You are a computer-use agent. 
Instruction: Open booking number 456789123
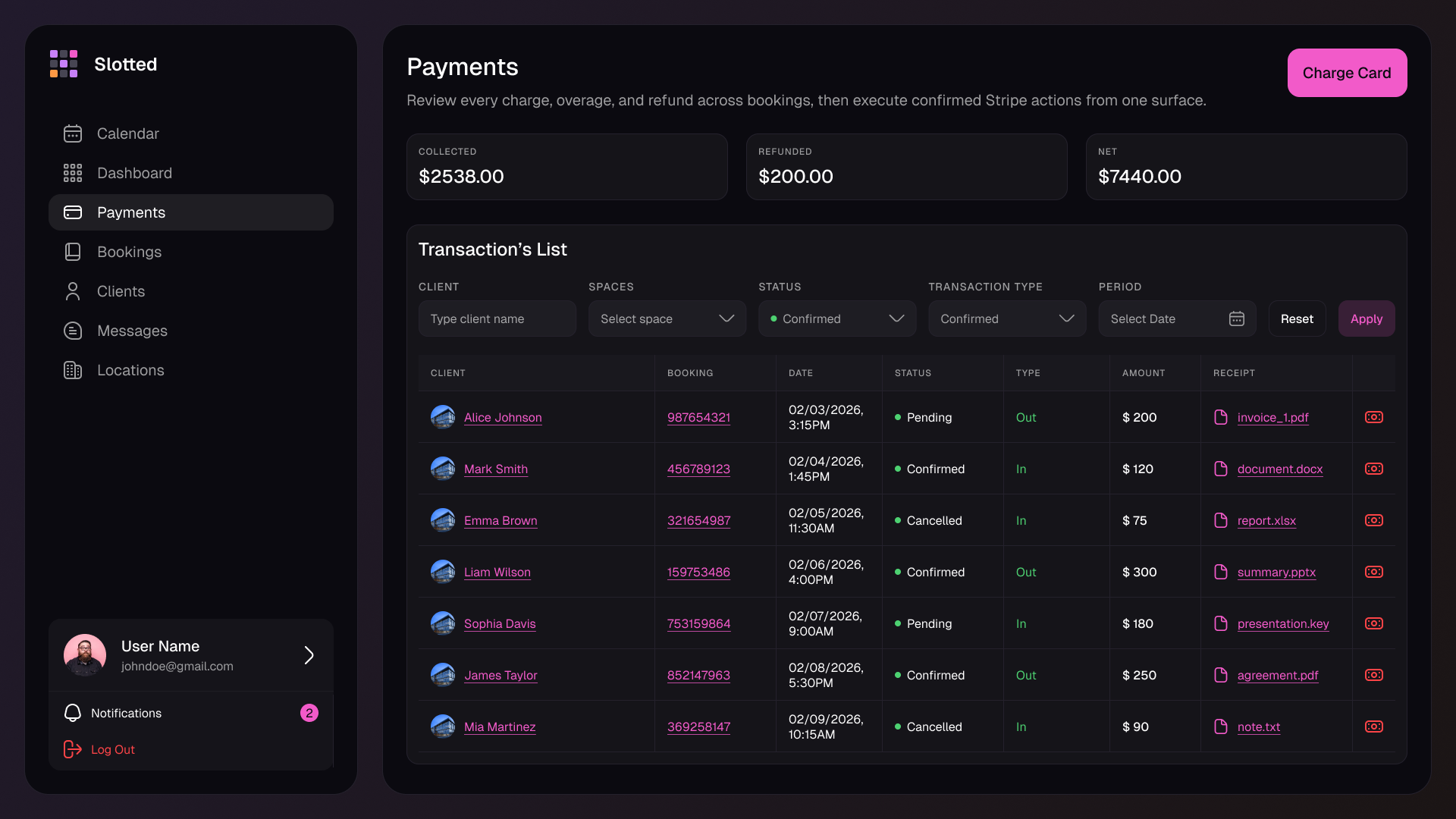[x=698, y=469]
